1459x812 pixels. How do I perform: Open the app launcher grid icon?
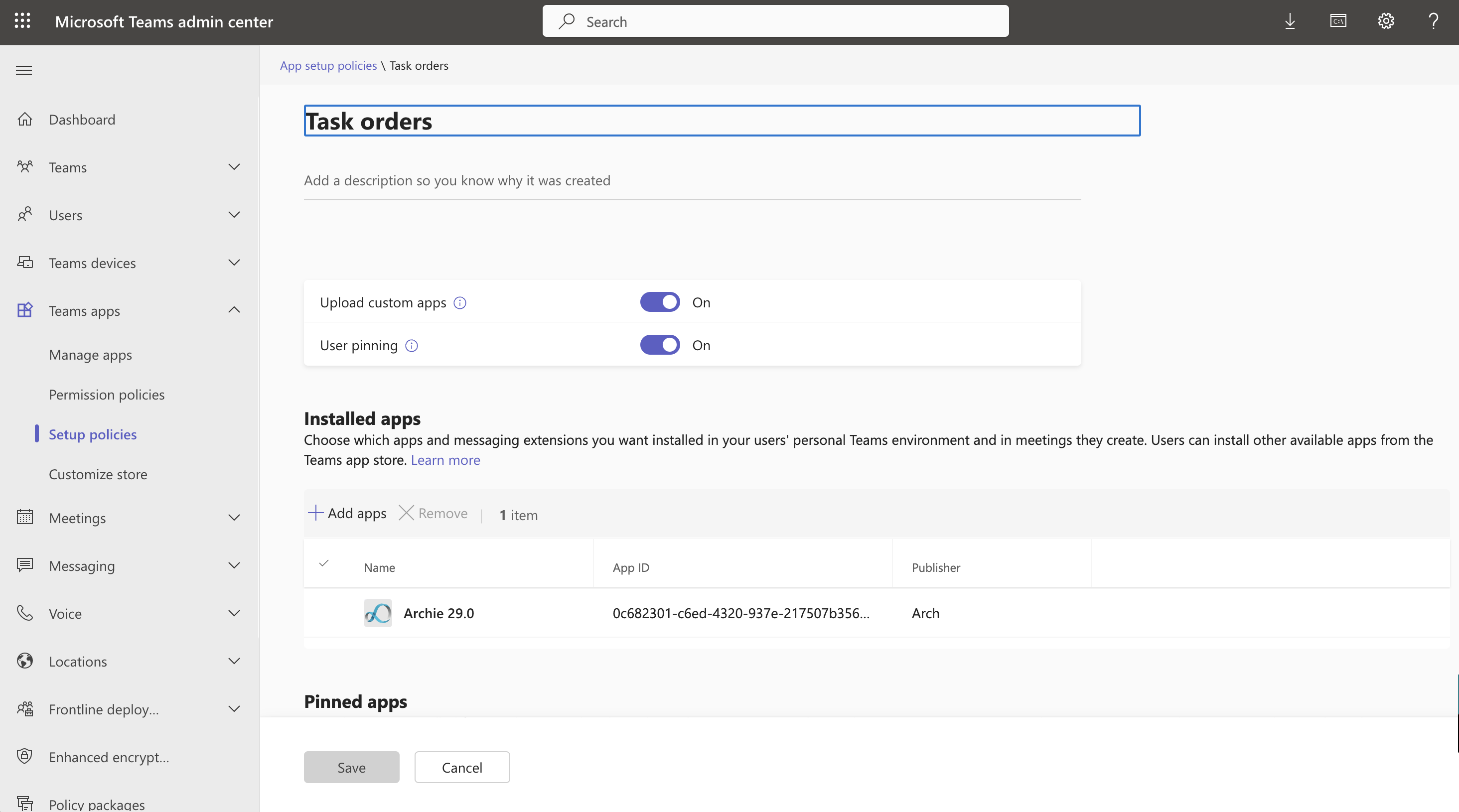tap(22, 21)
